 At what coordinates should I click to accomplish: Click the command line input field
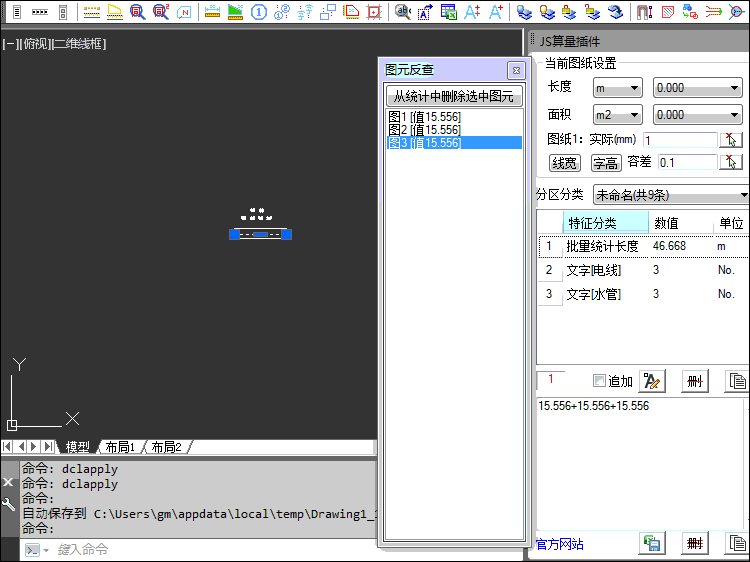click(x=200, y=549)
